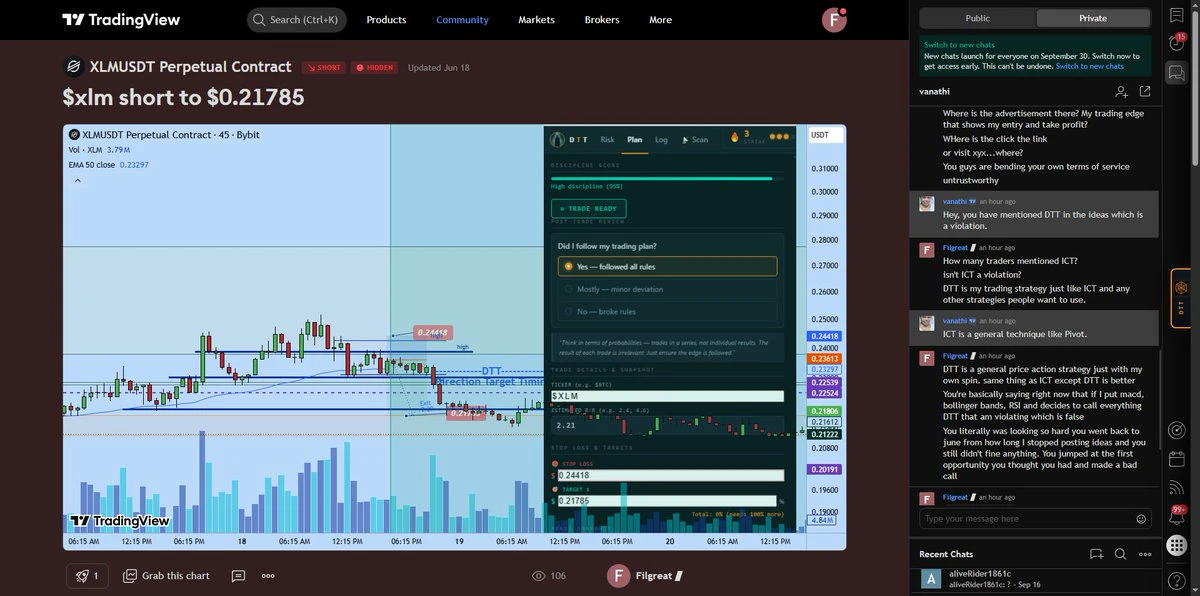Open the Watchlist sidebar icon
Screen dimensions: 1200x596
point(1177,14)
